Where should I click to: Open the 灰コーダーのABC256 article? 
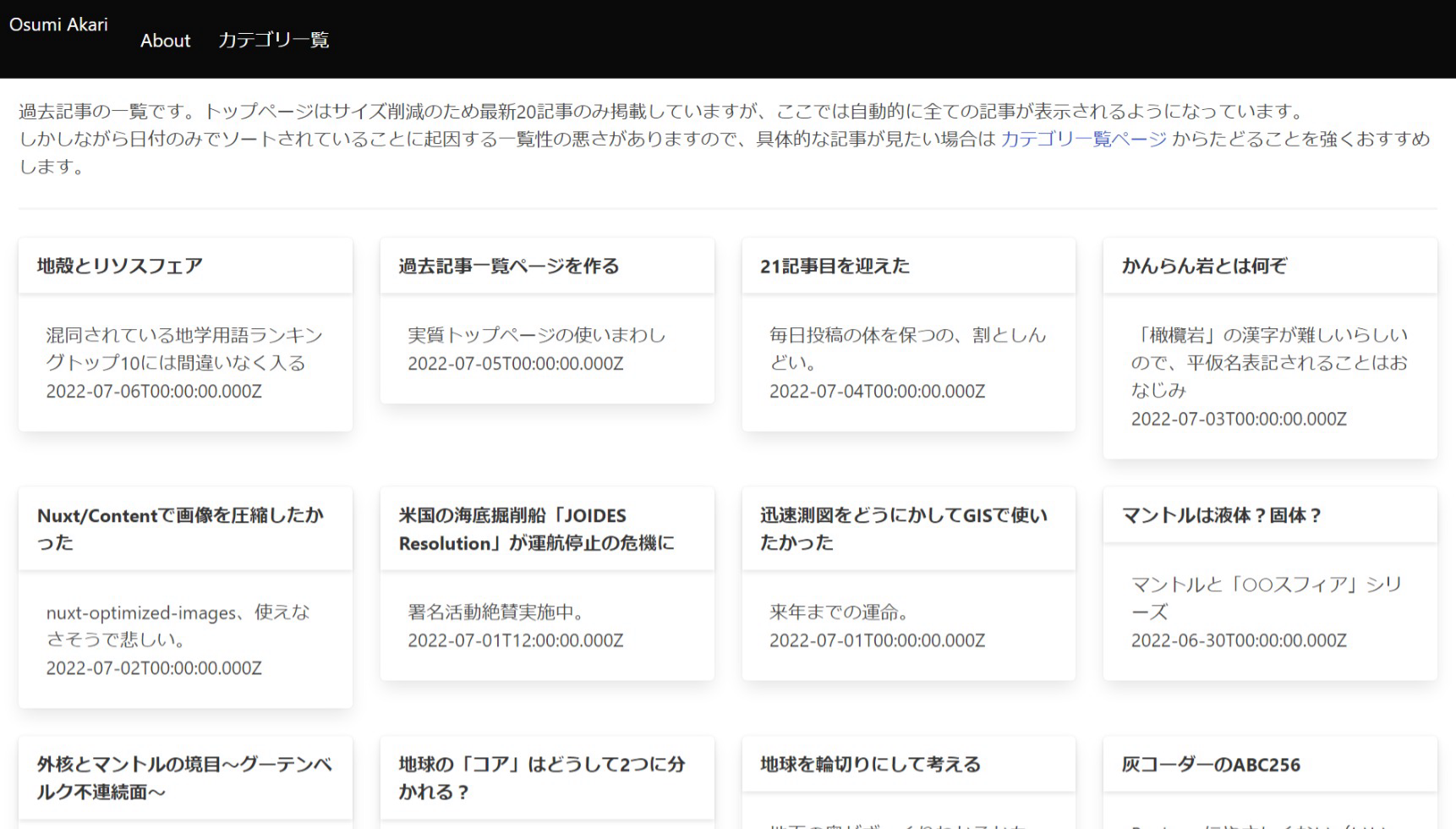point(1209,764)
